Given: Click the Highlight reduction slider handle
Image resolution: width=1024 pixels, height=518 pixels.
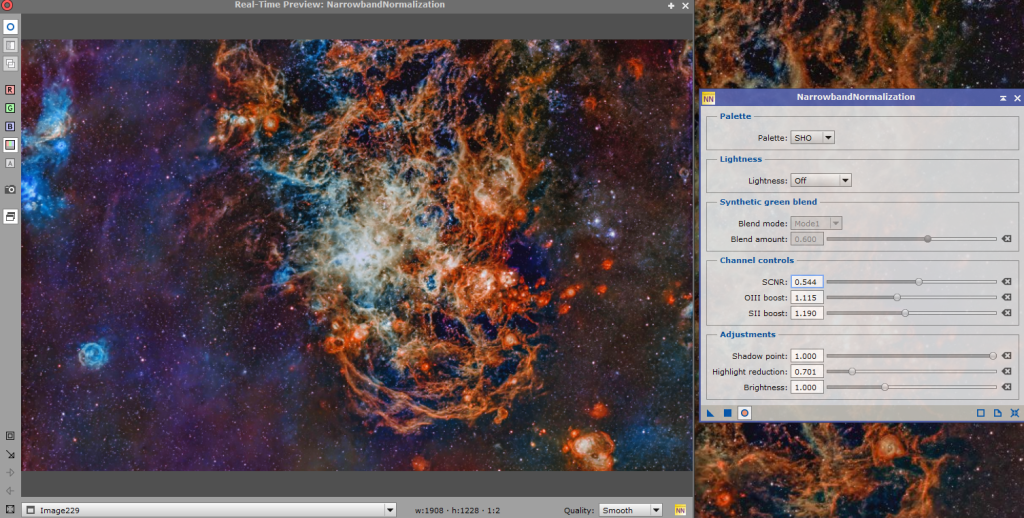Looking at the screenshot, I should pyautogui.click(x=852, y=372).
